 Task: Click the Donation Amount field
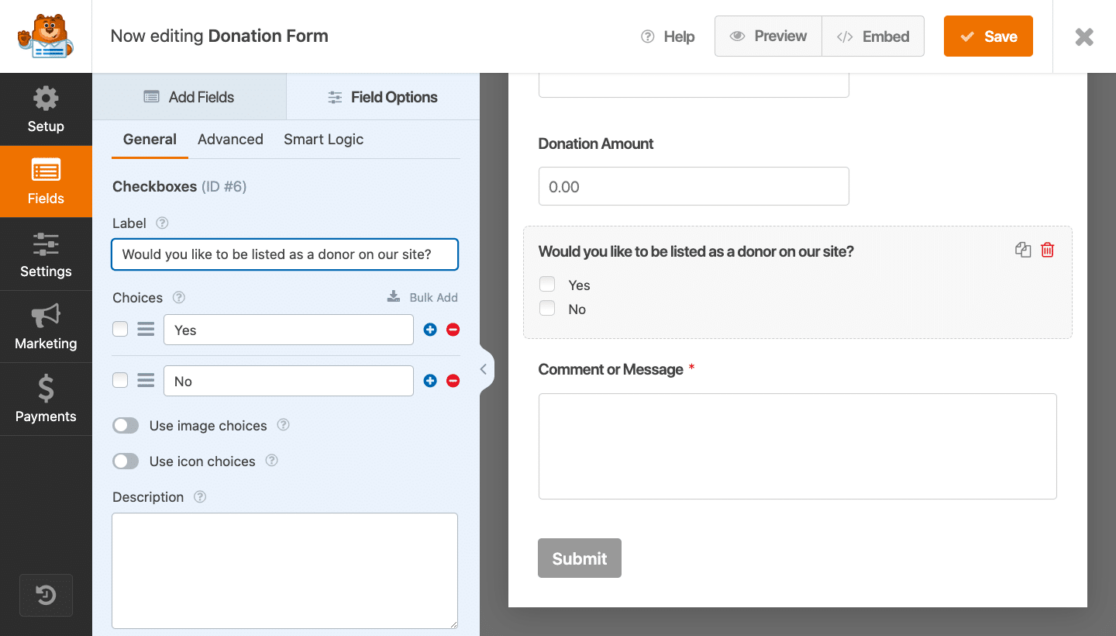(x=694, y=186)
